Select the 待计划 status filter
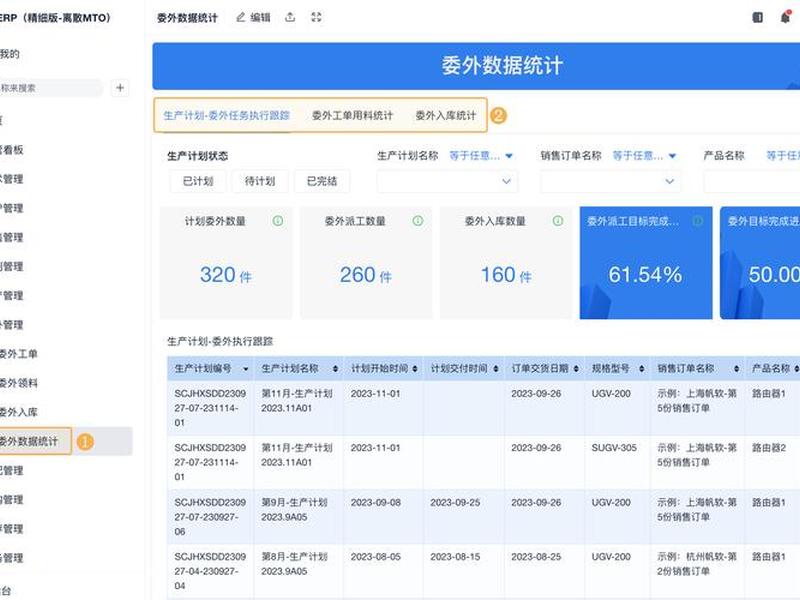800x600 pixels. [x=260, y=181]
